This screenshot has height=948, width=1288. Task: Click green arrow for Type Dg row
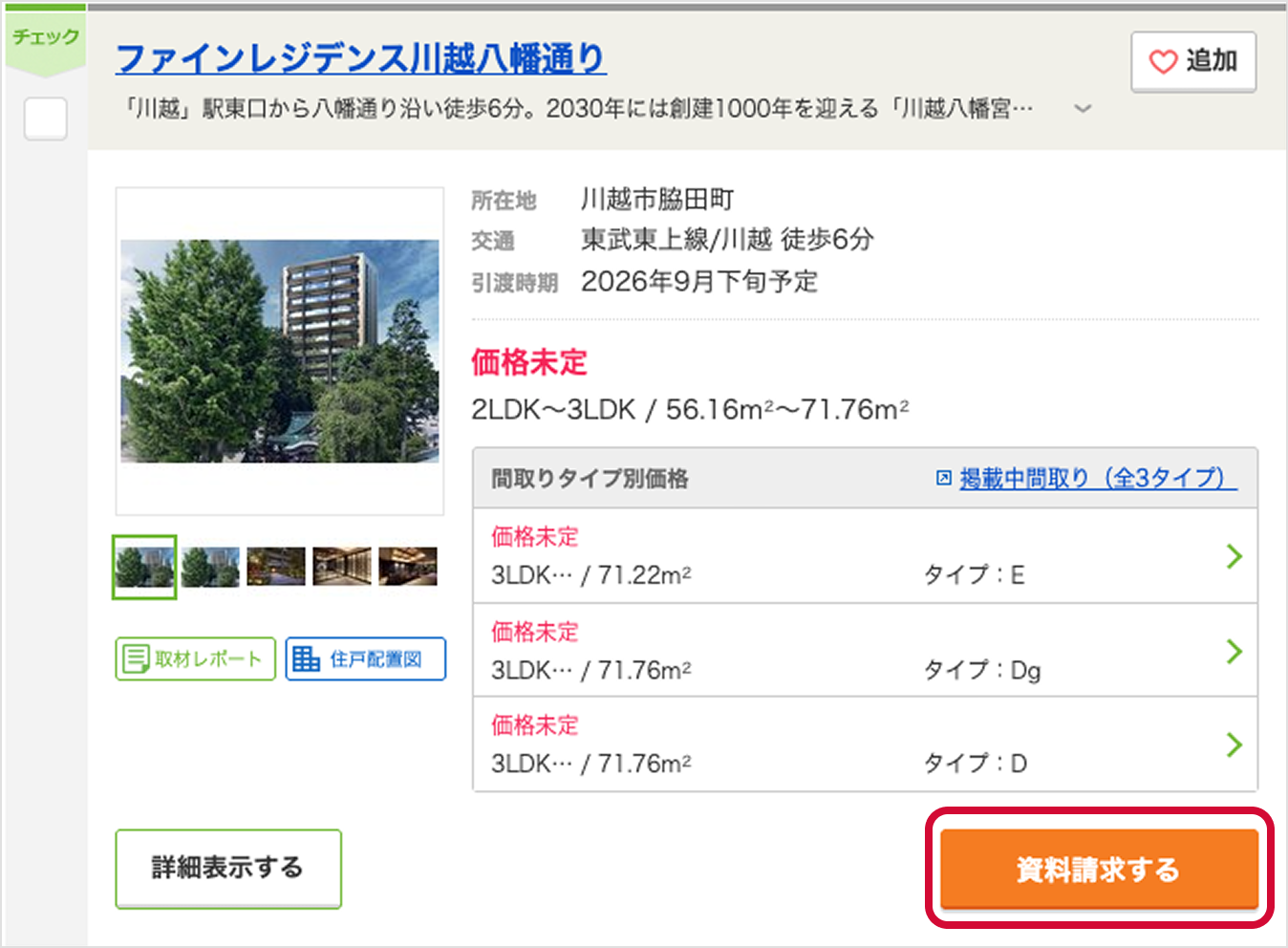coord(1234,652)
